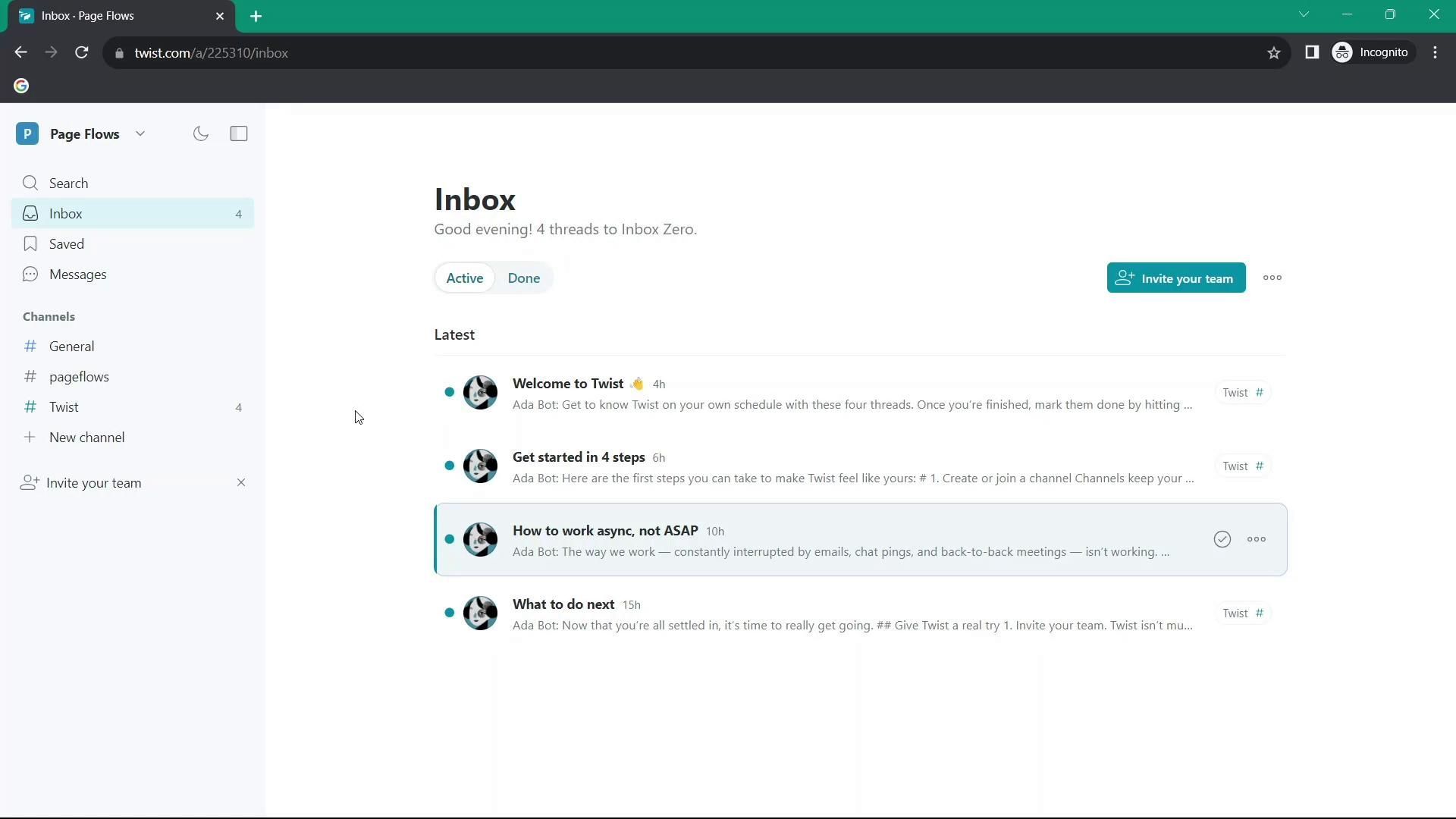
Task: Create a New channel
Action: pos(86,438)
